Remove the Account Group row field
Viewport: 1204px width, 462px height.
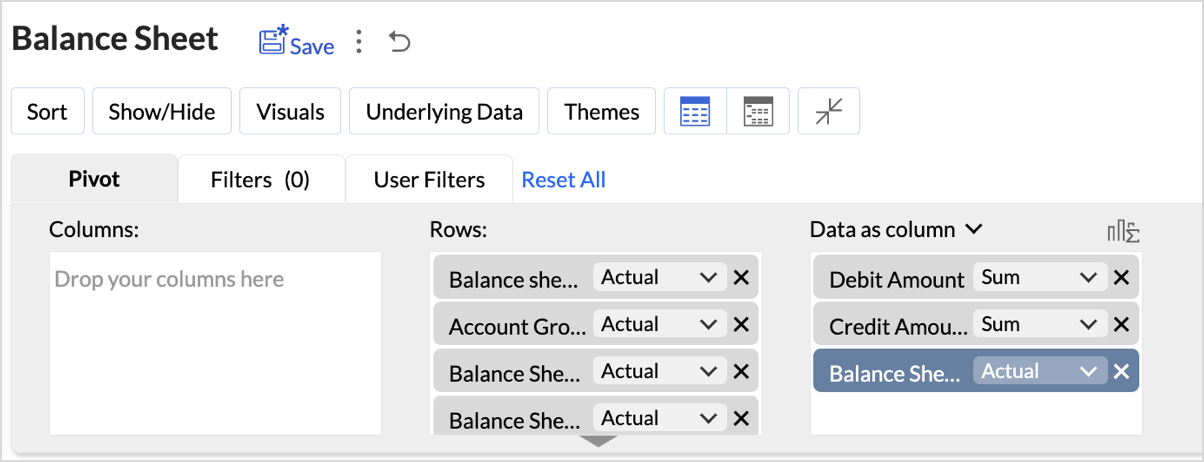741,324
